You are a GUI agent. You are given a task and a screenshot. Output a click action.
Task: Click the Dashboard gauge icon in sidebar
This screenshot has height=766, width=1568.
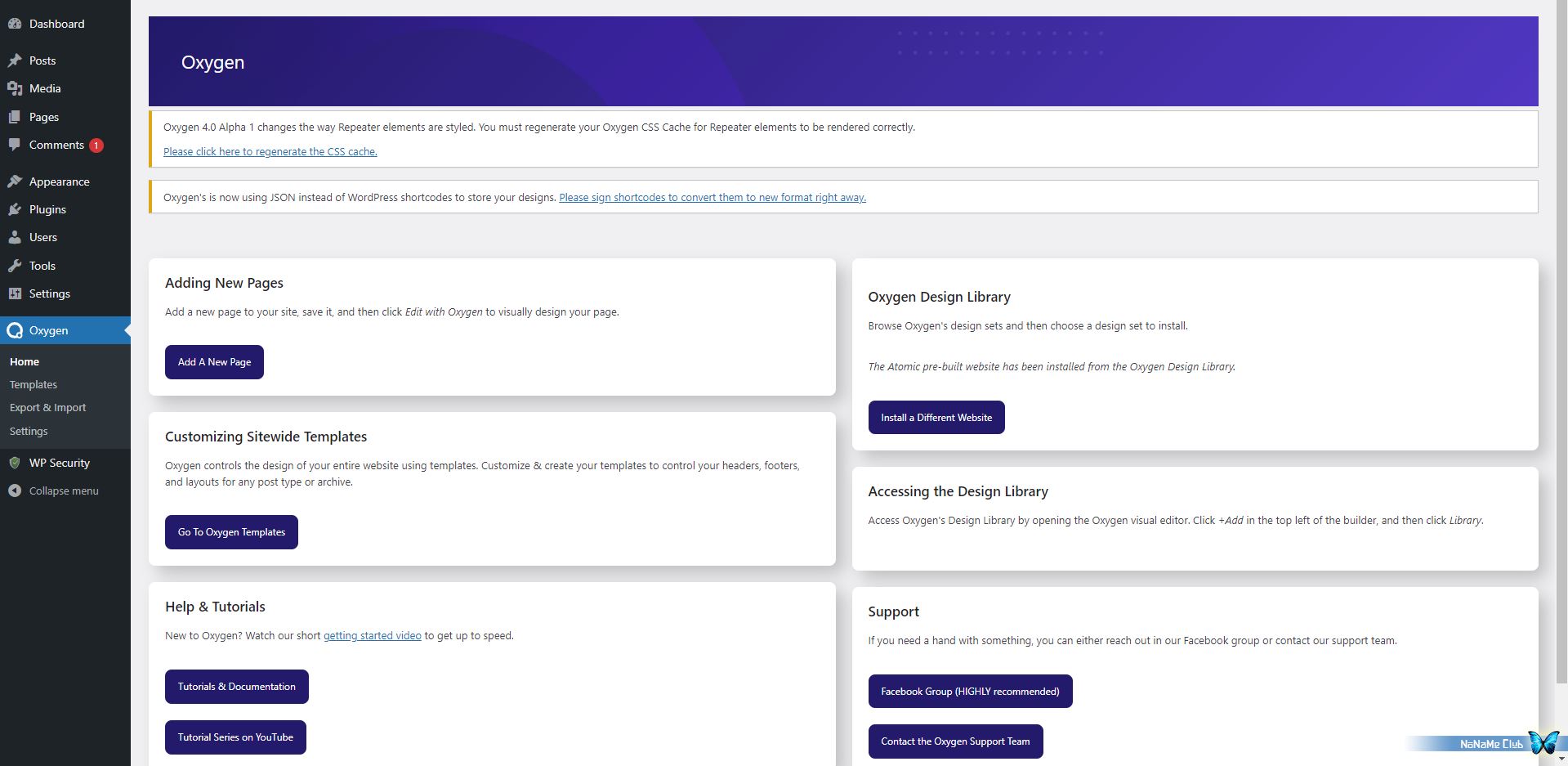pyautogui.click(x=14, y=24)
